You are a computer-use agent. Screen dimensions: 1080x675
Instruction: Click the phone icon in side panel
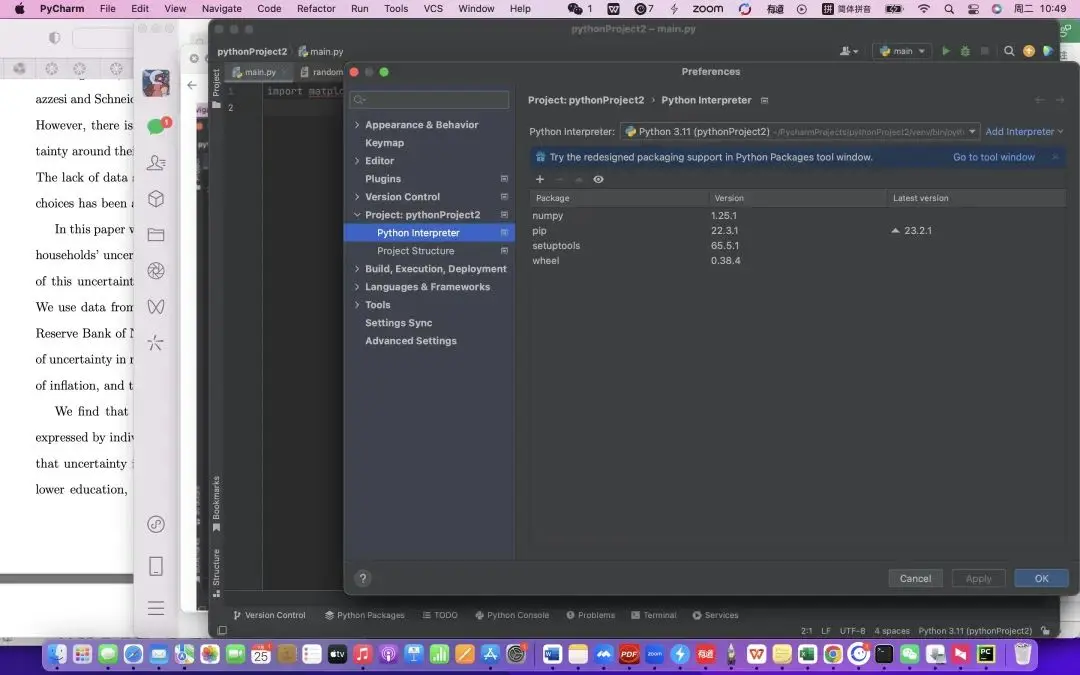tap(156, 566)
